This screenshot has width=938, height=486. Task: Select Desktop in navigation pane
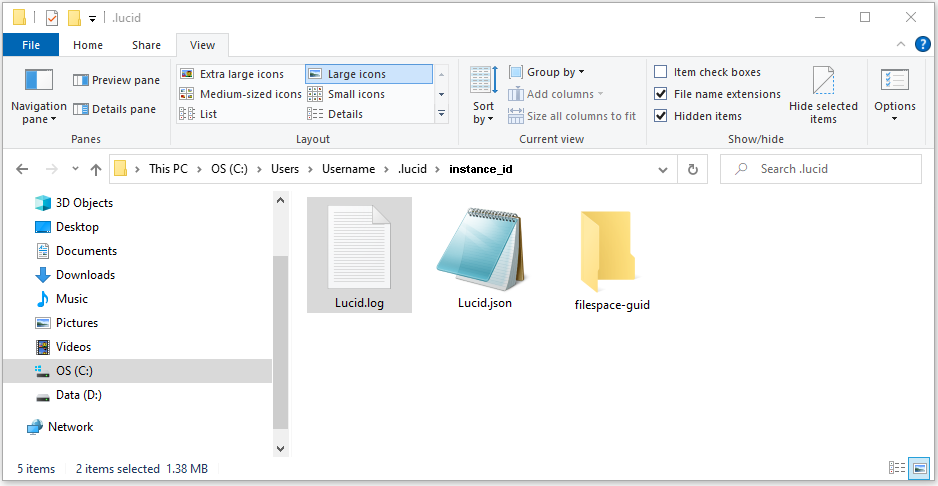point(67,227)
